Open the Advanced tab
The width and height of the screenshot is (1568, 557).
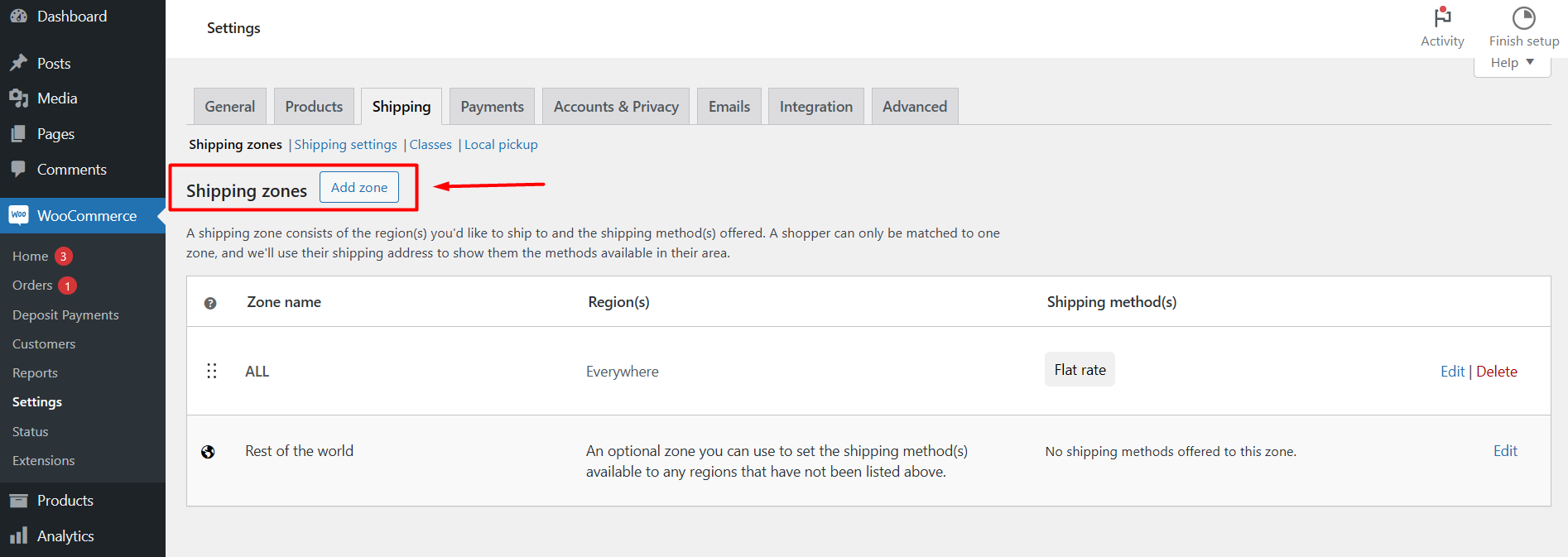(915, 106)
